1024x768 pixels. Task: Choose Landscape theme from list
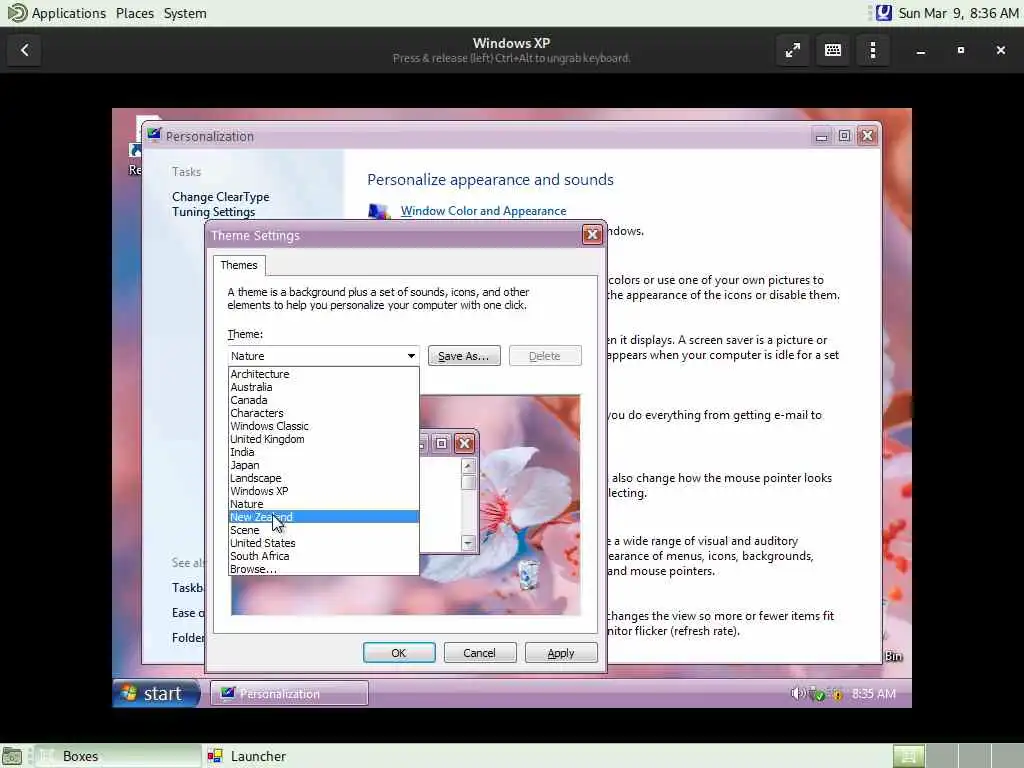[323, 479]
